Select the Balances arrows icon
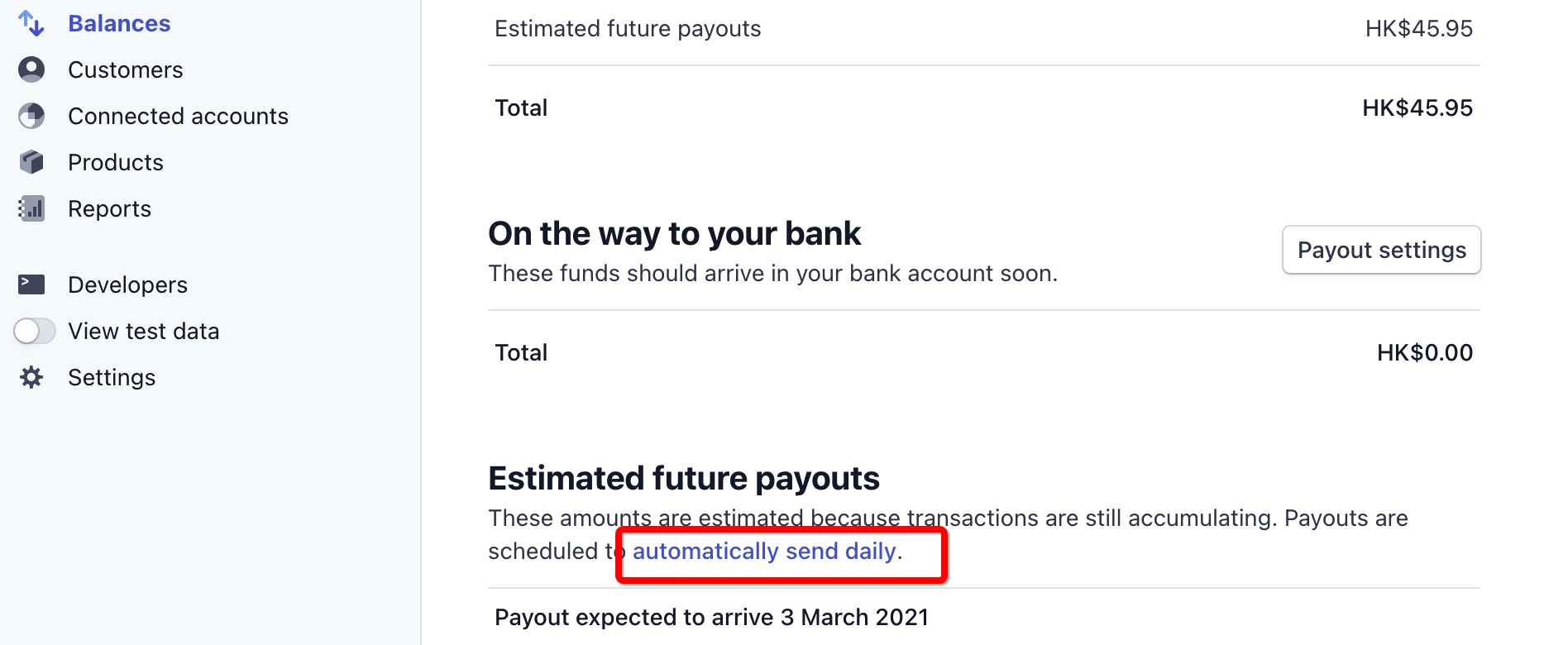 point(31,23)
